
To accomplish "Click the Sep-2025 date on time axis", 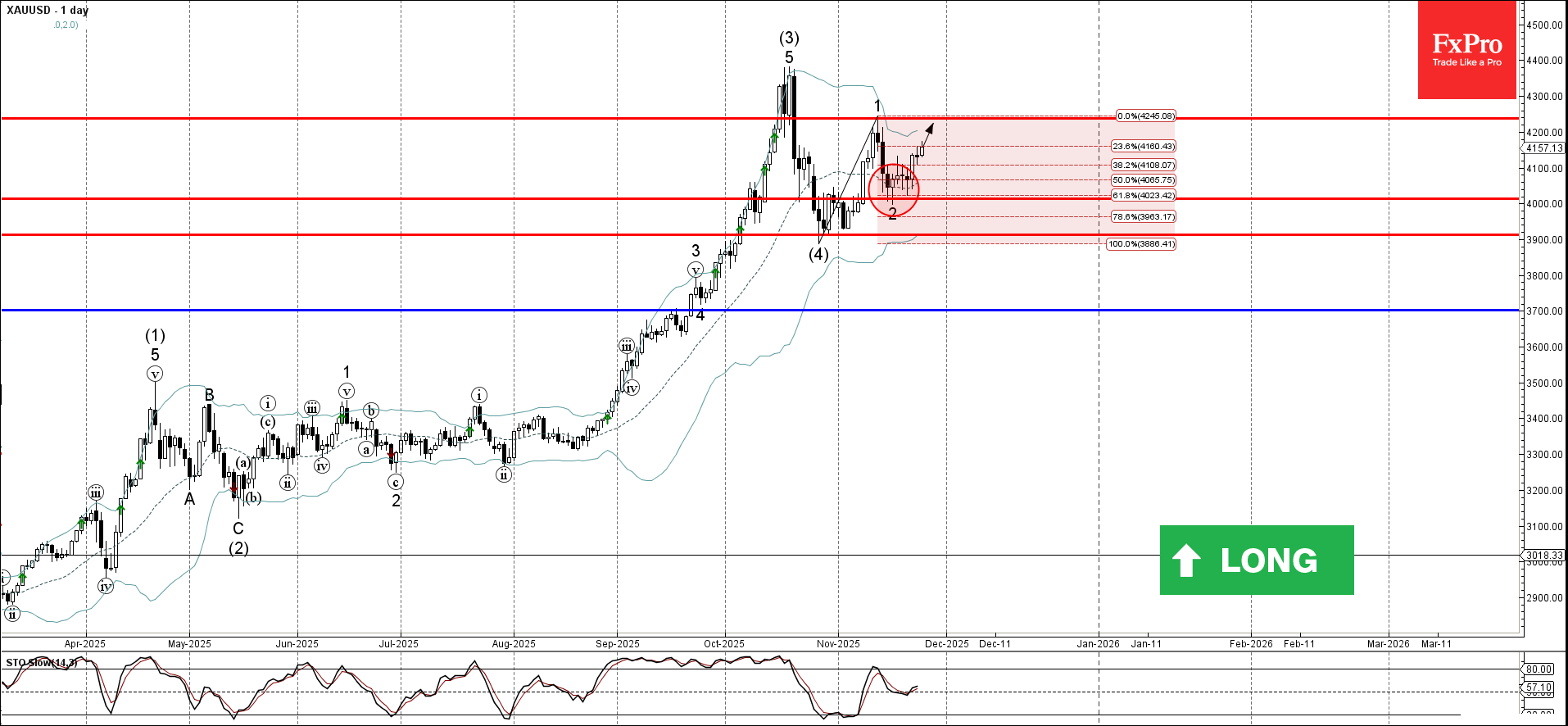I will tap(617, 644).
